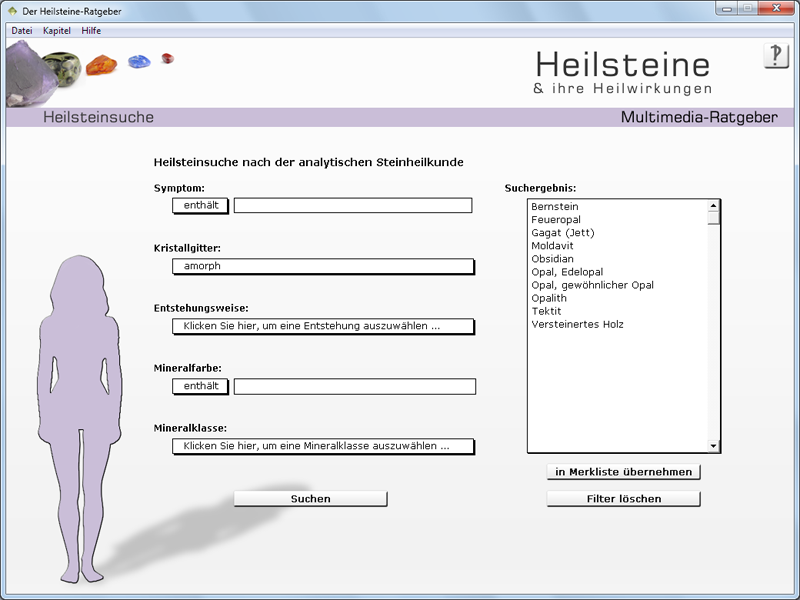This screenshot has height=600, width=800.
Task: Open the Hilfe menu
Action: 91,31
